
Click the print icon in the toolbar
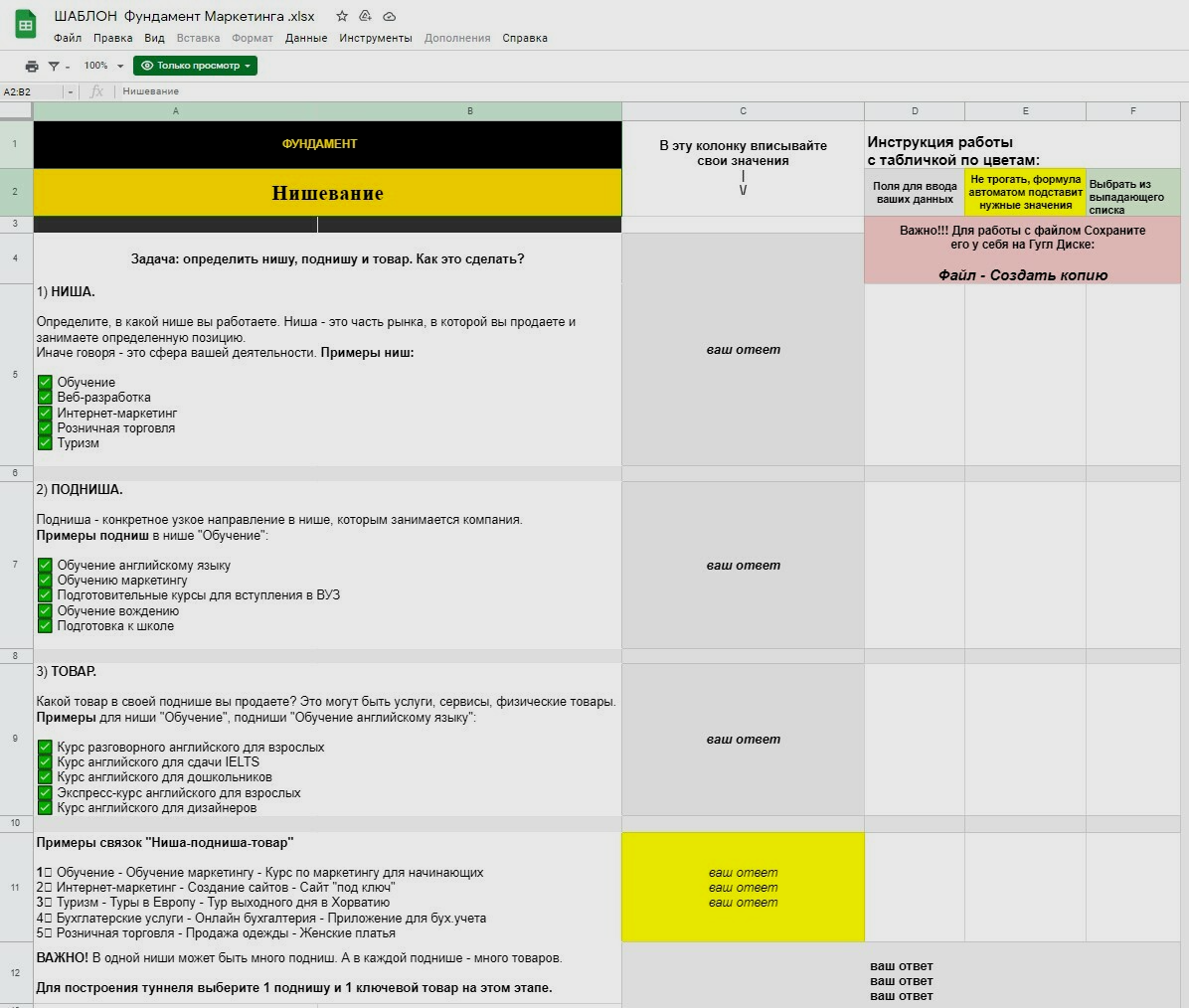[32, 66]
